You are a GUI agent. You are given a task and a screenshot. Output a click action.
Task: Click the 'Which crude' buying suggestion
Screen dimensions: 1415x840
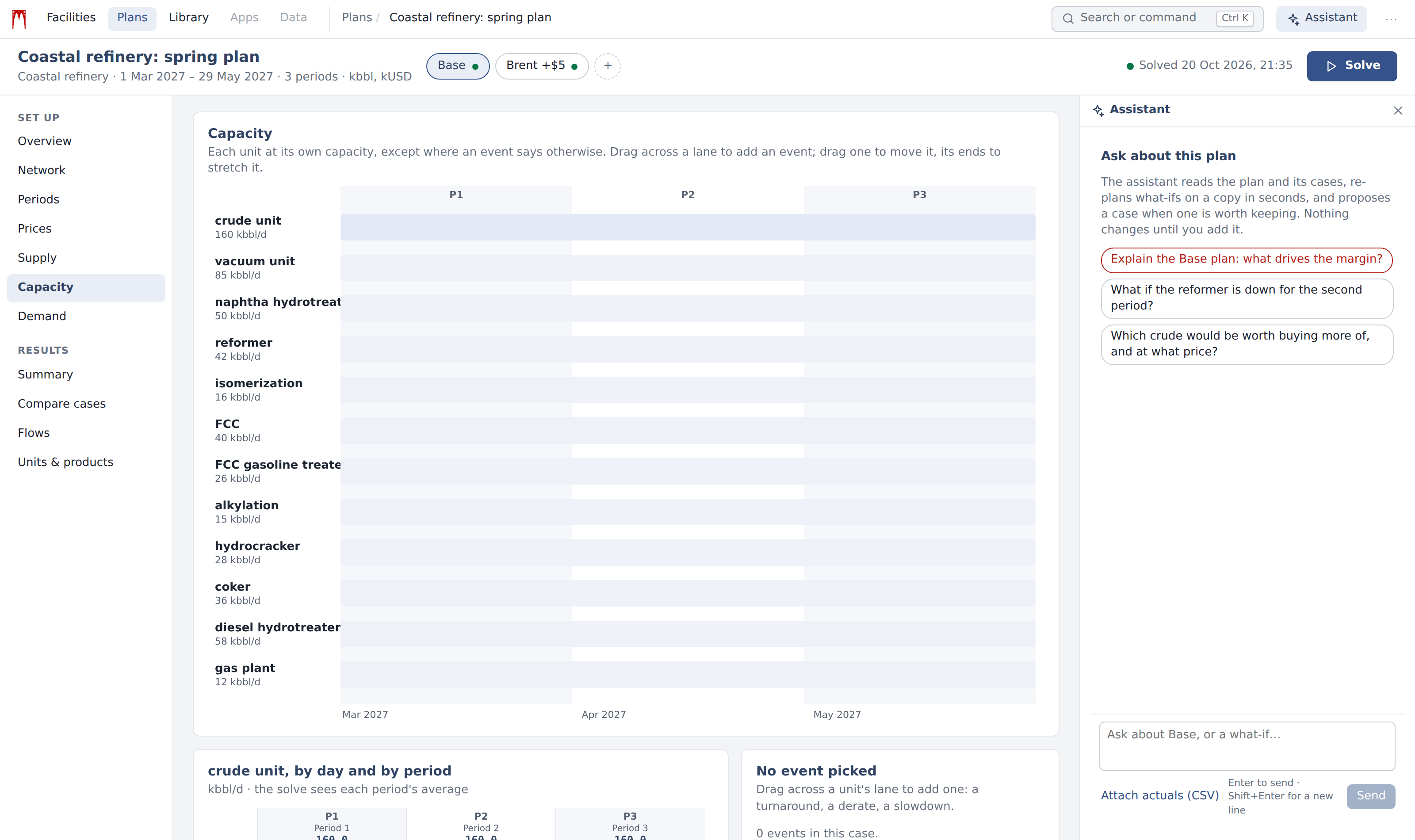[x=1247, y=344]
